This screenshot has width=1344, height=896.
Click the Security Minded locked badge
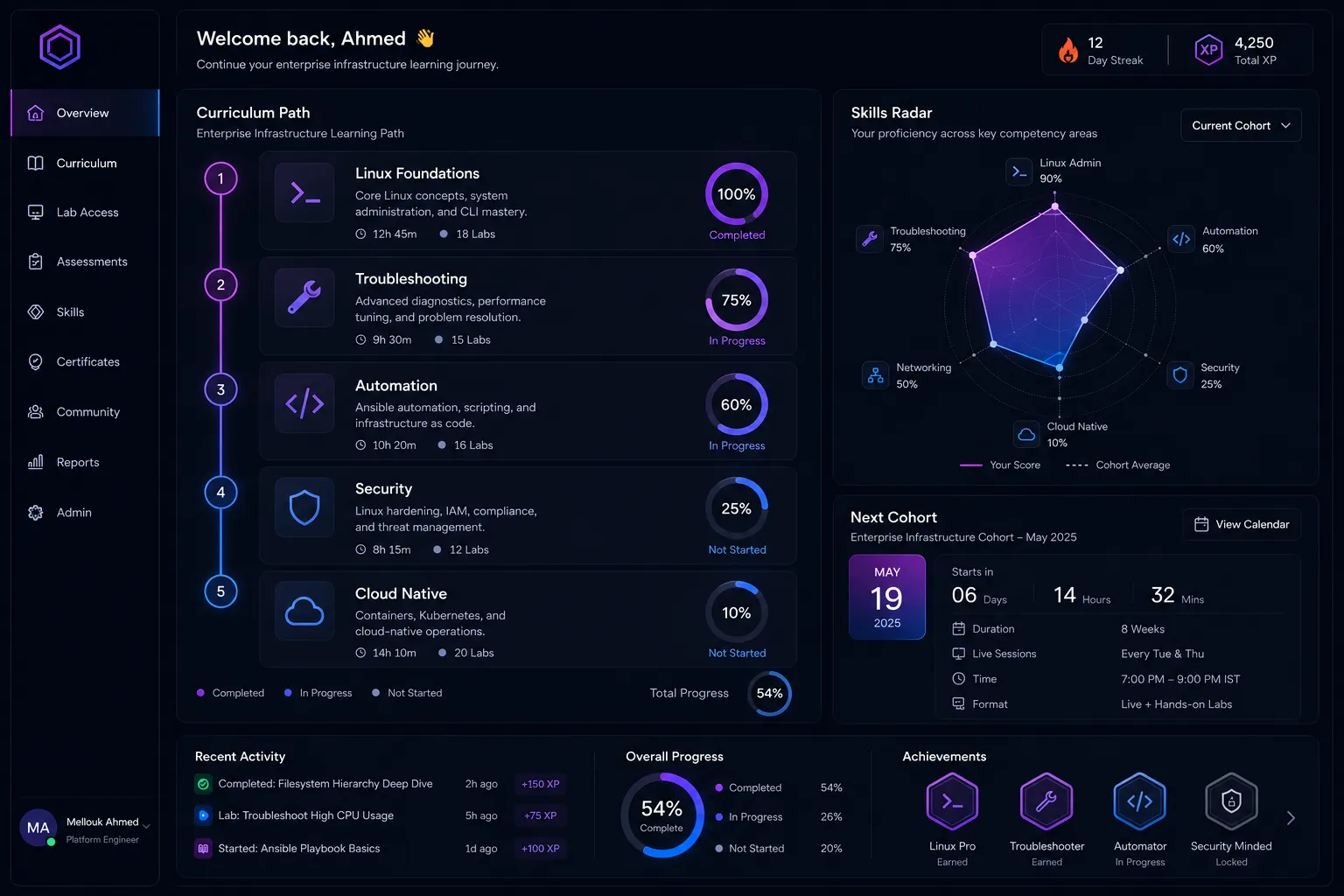(1231, 801)
